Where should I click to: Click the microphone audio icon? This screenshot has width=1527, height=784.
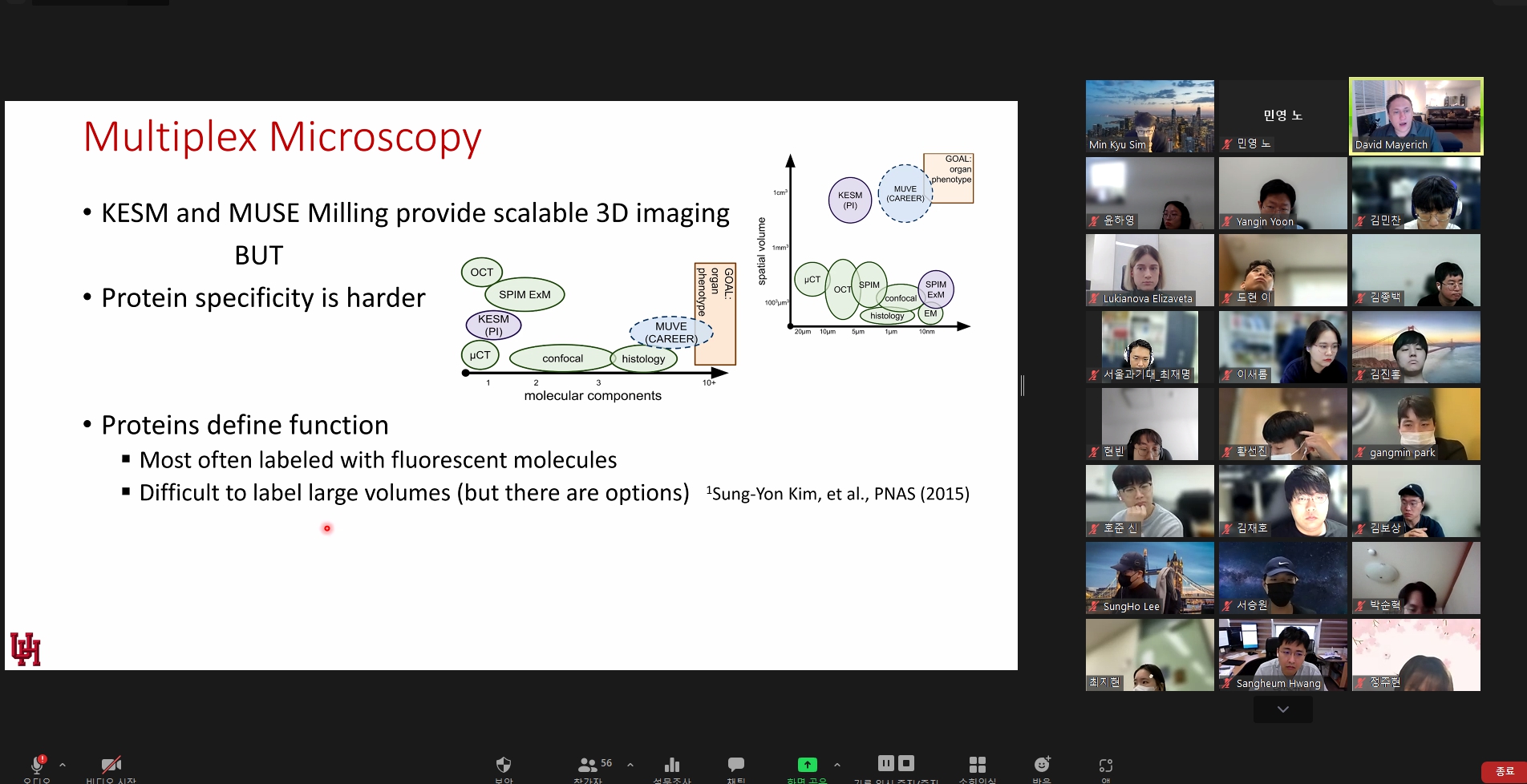(37, 764)
